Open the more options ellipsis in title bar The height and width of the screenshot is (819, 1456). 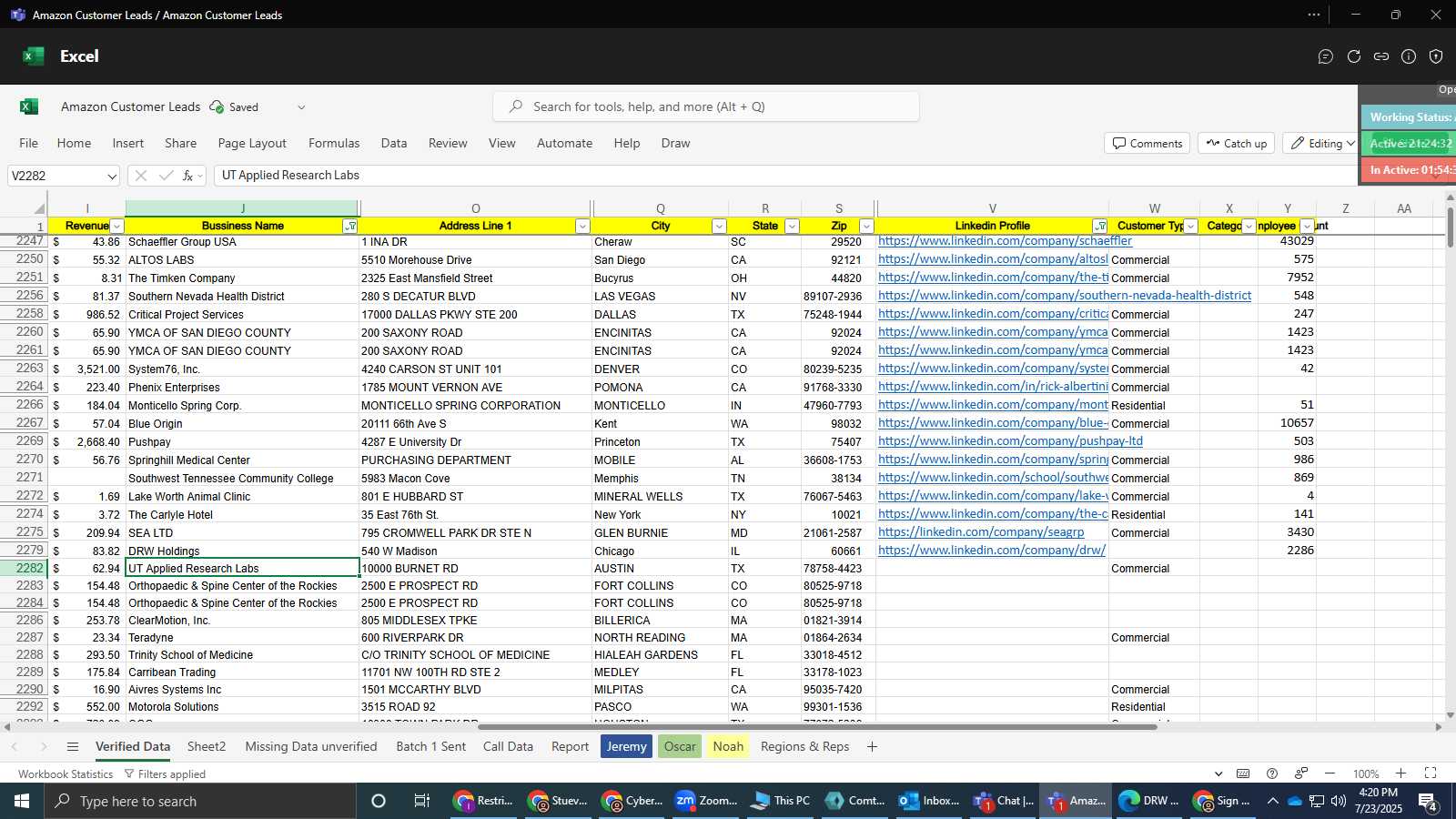coord(1314,15)
